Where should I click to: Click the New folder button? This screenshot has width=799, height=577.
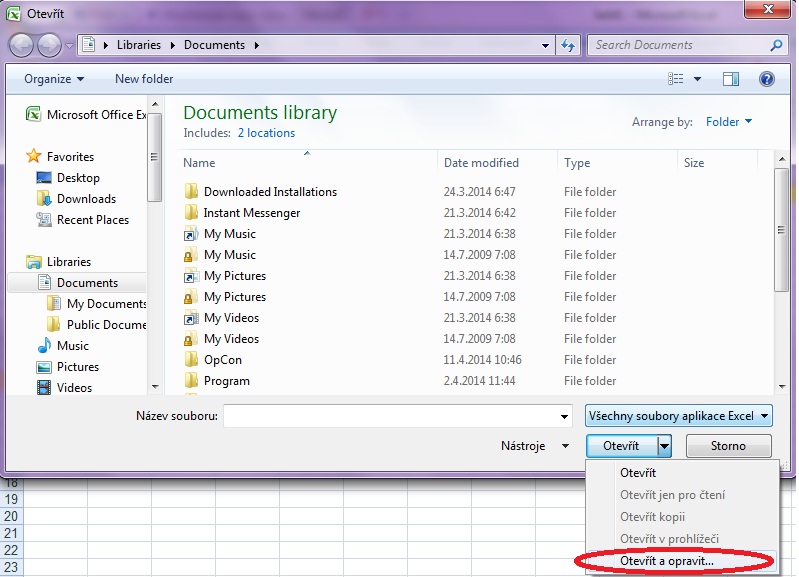pyautogui.click(x=144, y=79)
